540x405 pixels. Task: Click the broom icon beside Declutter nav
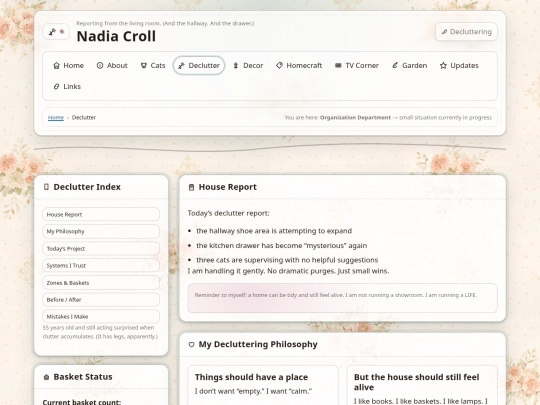(x=181, y=65)
